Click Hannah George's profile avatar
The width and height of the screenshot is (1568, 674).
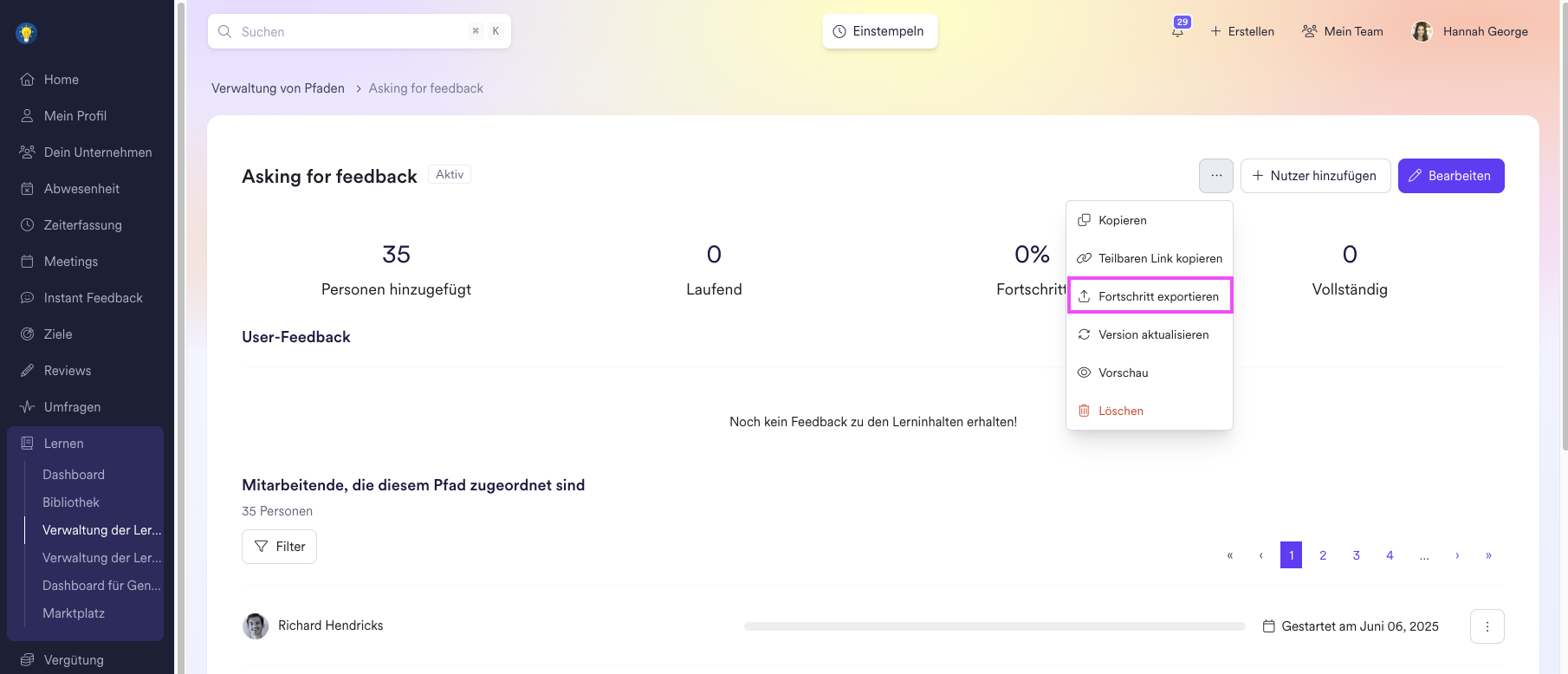click(x=1422, y=32)
